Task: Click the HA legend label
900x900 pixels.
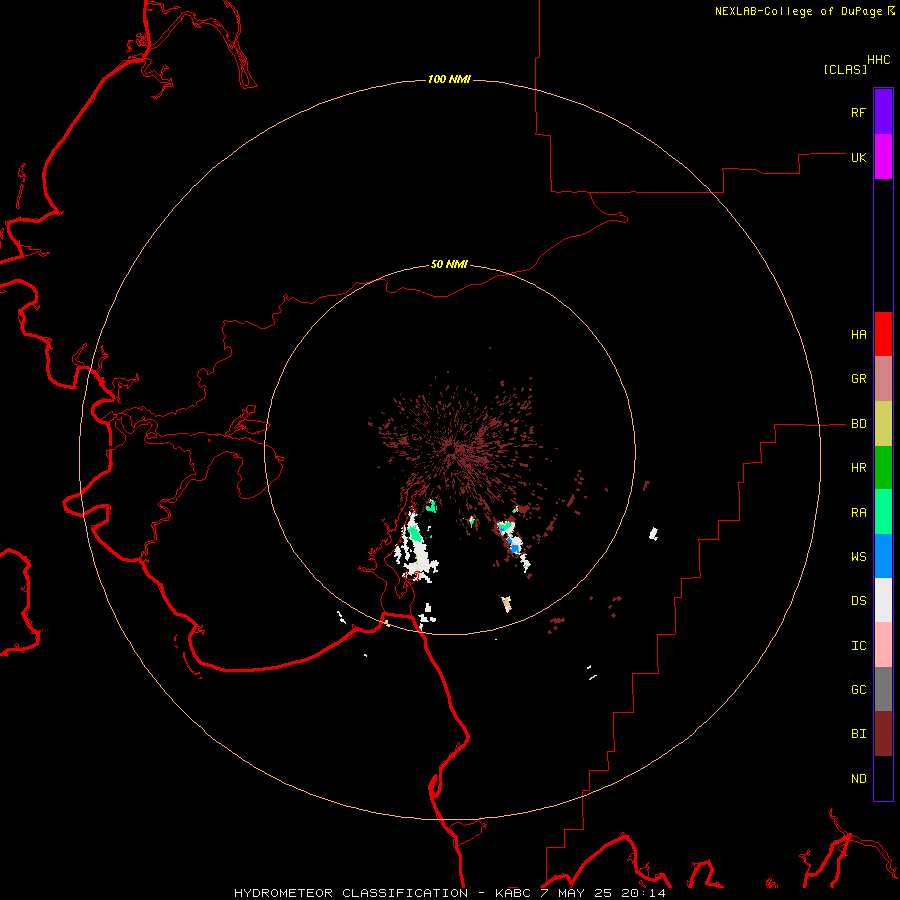Action: 858,335
